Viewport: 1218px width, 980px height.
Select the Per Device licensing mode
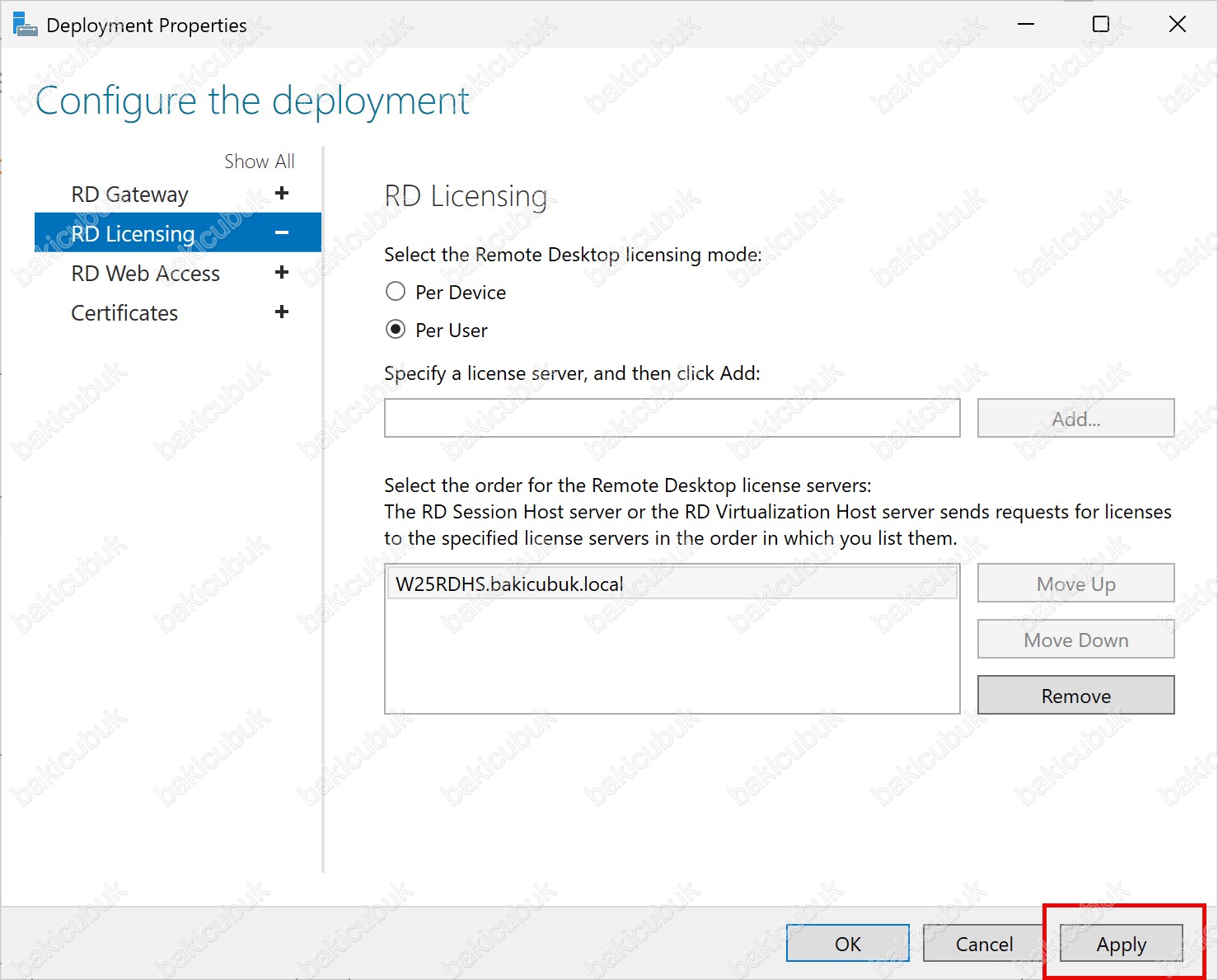(x=396, y=292)
